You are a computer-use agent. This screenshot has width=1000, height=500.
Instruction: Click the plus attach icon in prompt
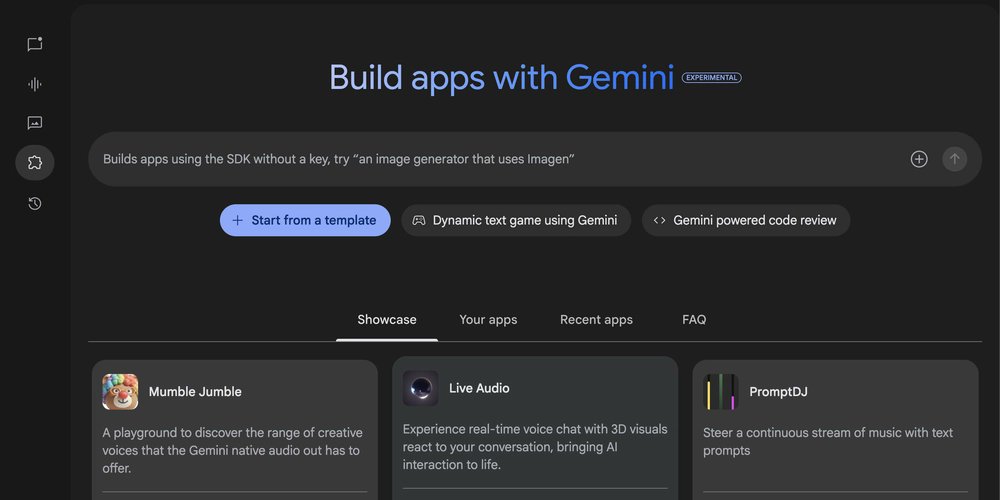919,159
